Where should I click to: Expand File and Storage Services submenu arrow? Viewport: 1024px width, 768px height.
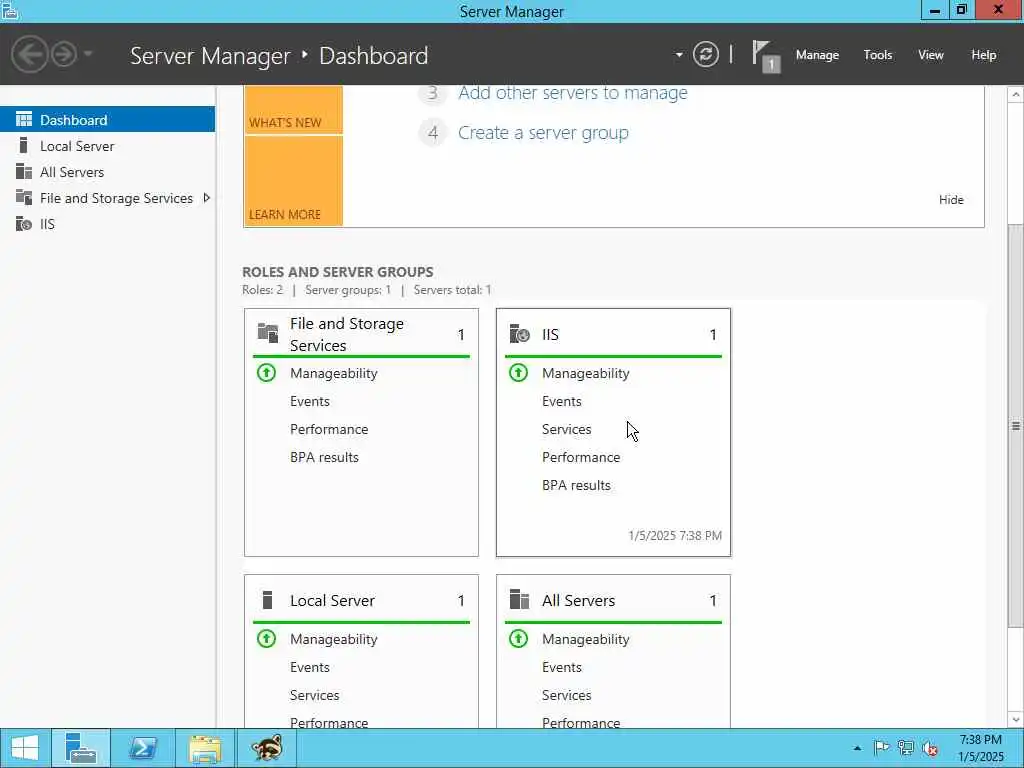[x=206, y=197]
